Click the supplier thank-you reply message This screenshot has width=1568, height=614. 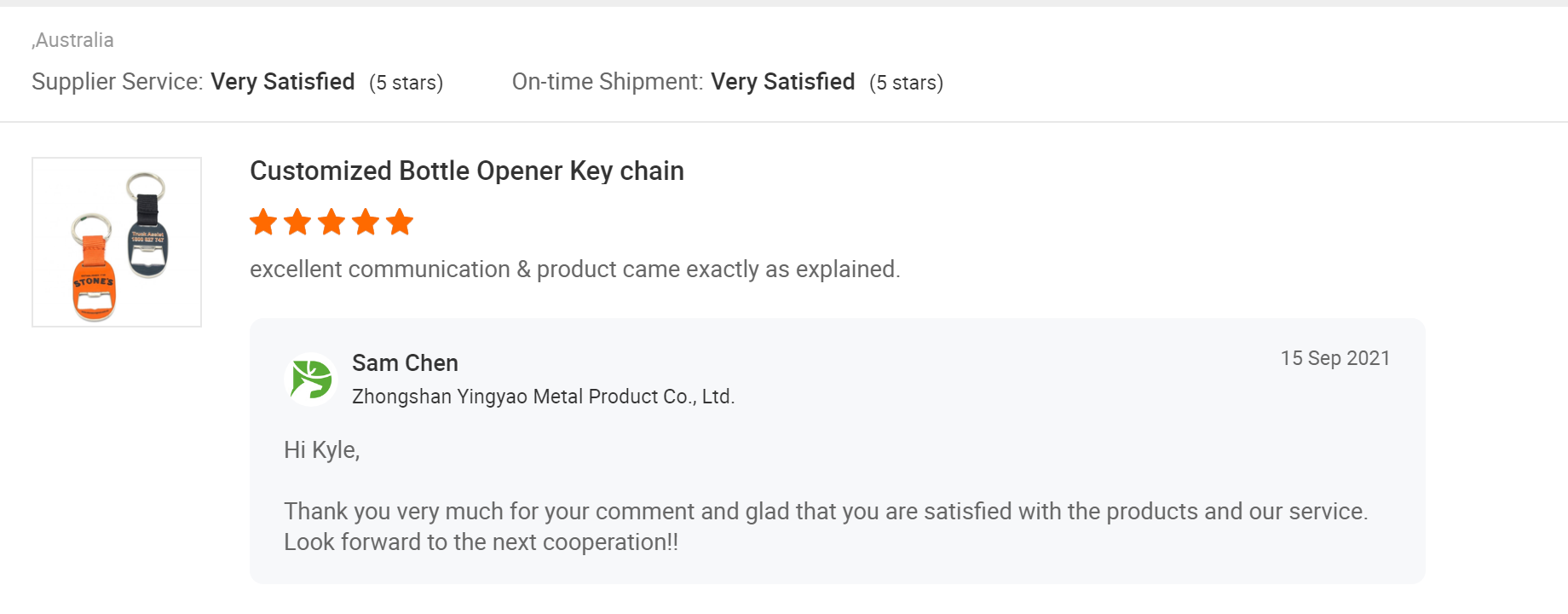pos(826,512)
